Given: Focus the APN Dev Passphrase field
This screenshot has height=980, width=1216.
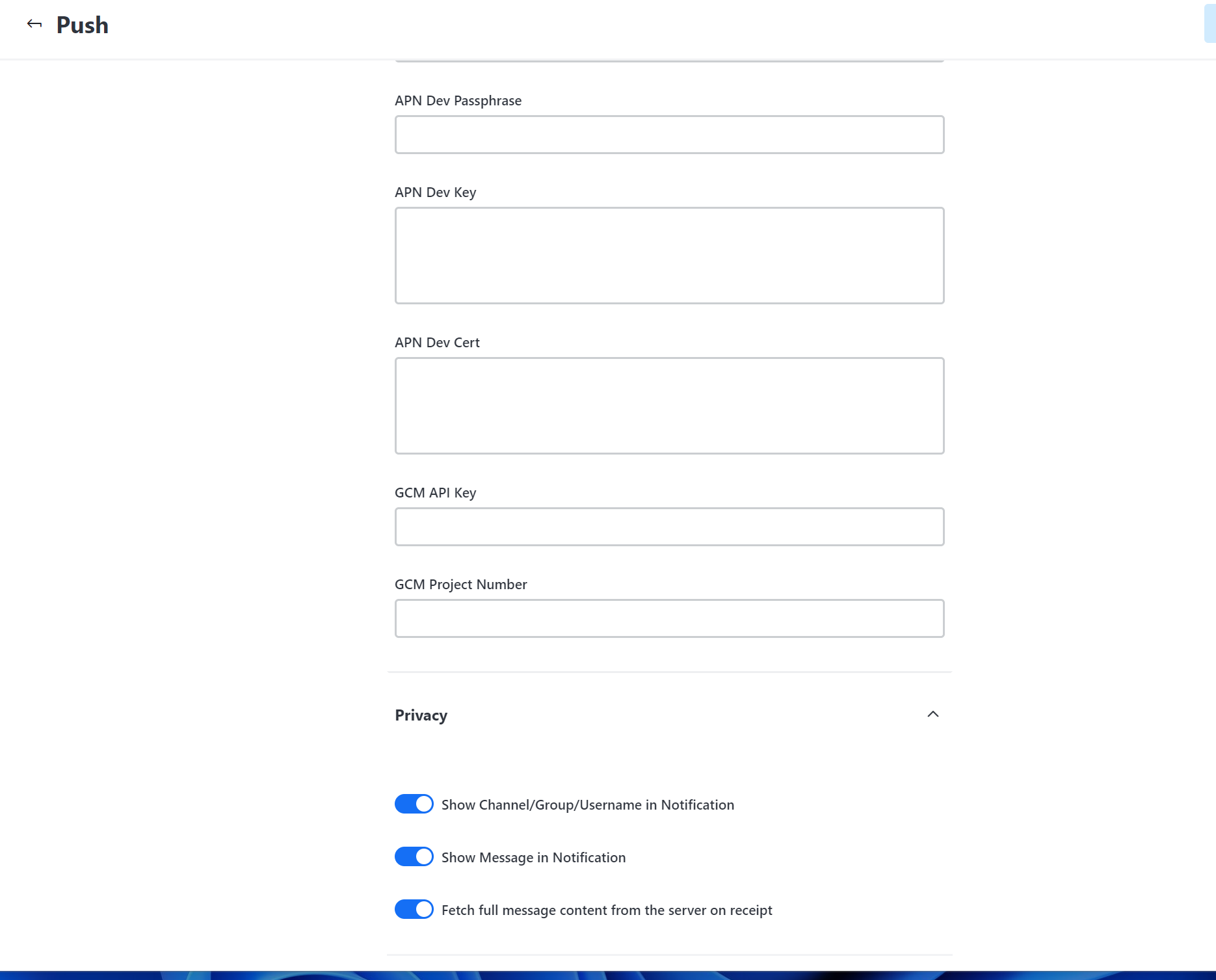Looking at the screenshot, I should [669, 135].
